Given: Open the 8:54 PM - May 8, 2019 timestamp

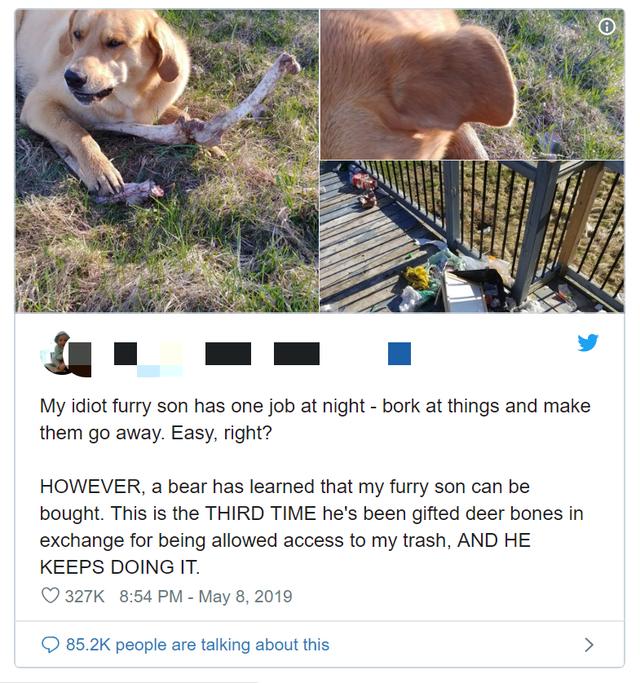Looking at the screenshot, I should coord(206,596).
